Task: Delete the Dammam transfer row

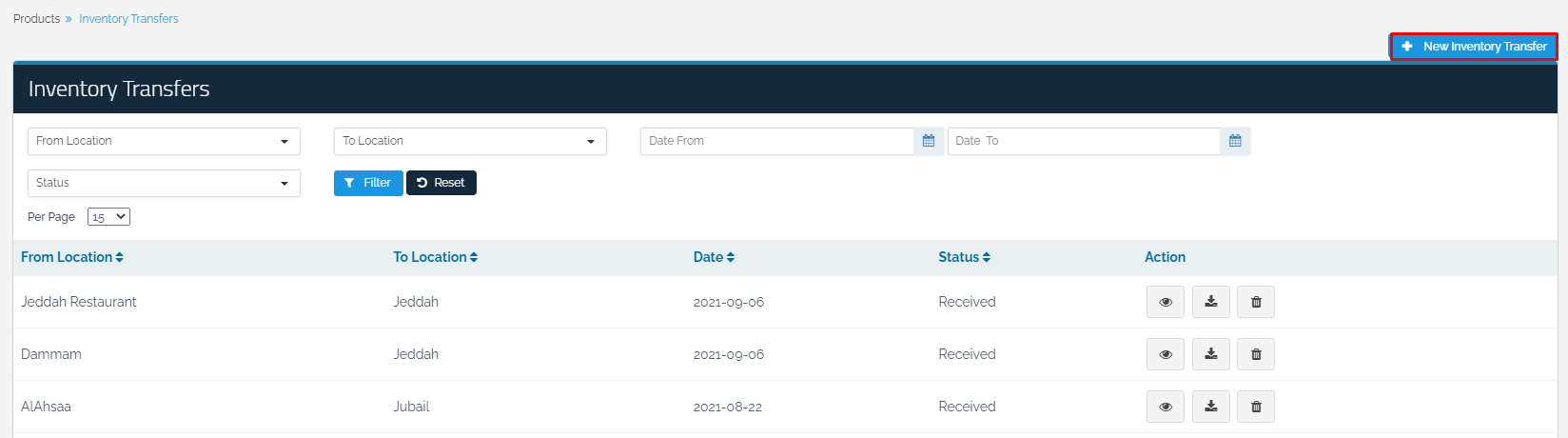Action: 1255,354
